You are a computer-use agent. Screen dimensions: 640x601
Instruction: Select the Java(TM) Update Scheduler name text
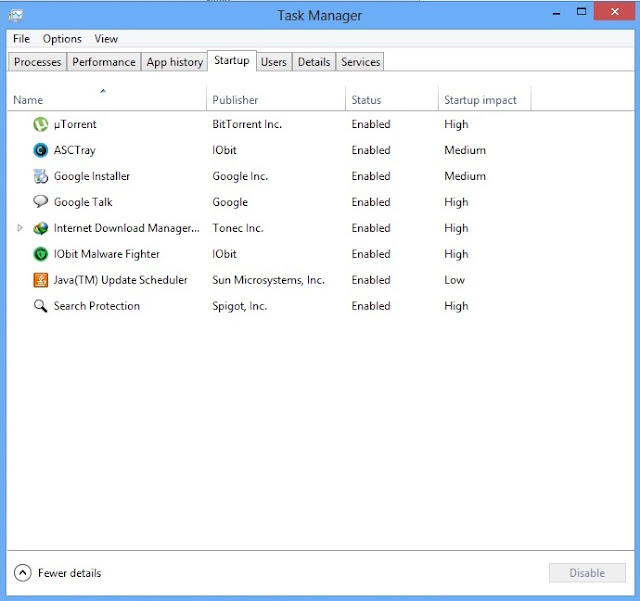120,280
